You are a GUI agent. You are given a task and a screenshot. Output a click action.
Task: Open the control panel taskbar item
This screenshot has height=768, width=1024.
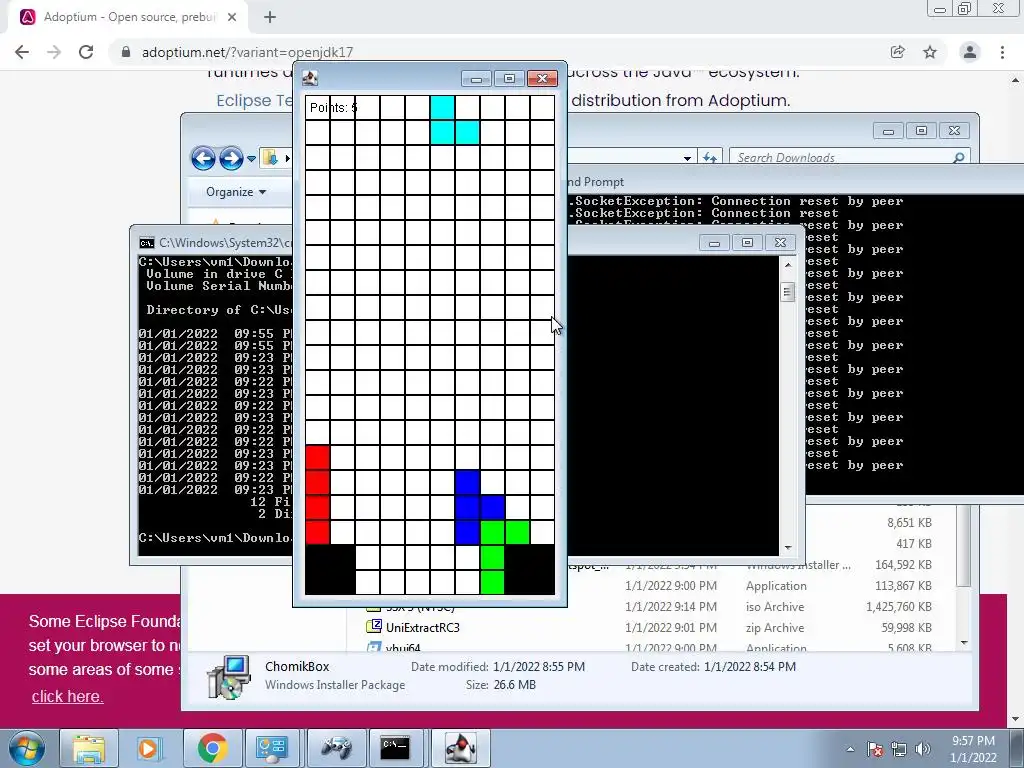(x=272, y=748)
